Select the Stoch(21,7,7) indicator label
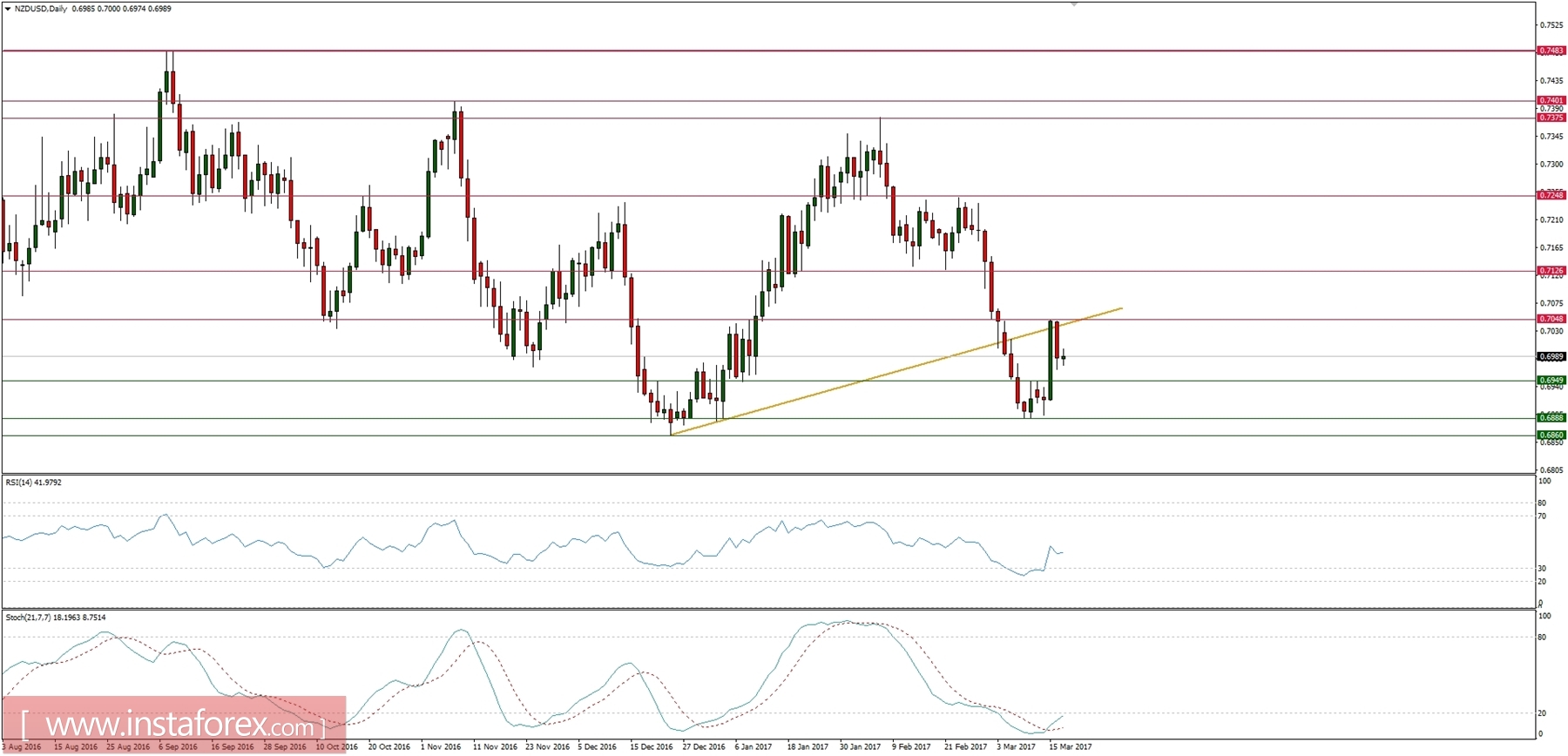This screenshot has width=1568, height=756. pyautogui.click(x=56, y=618)
